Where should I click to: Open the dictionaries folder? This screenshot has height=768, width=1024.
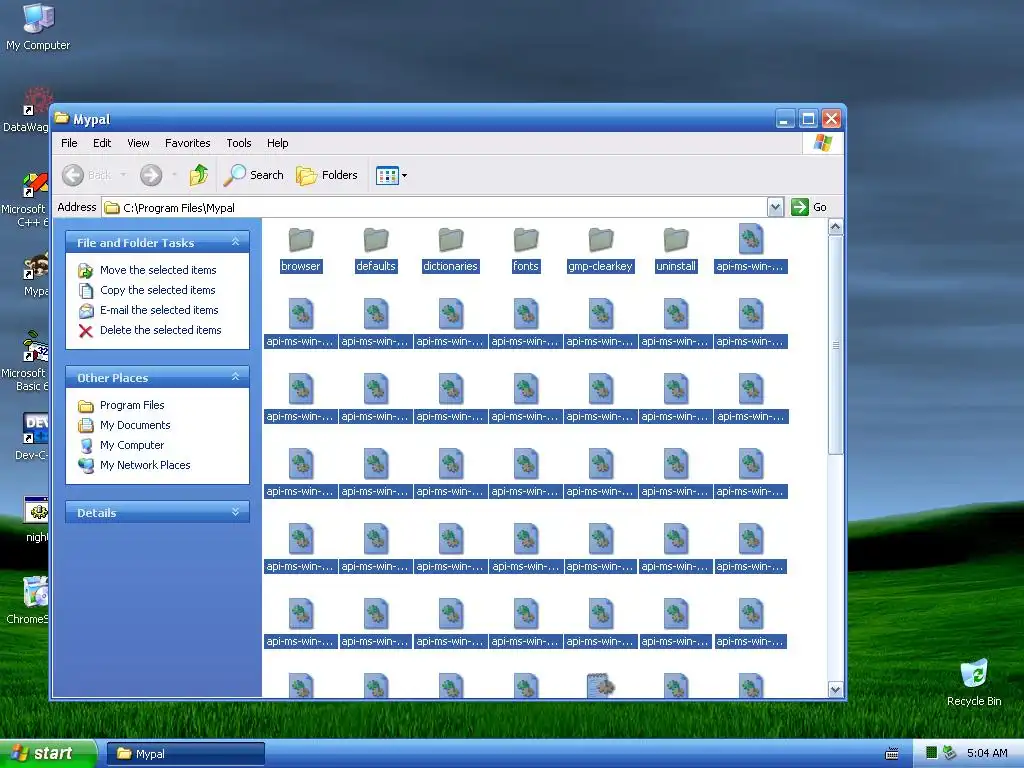coord(450,249)
